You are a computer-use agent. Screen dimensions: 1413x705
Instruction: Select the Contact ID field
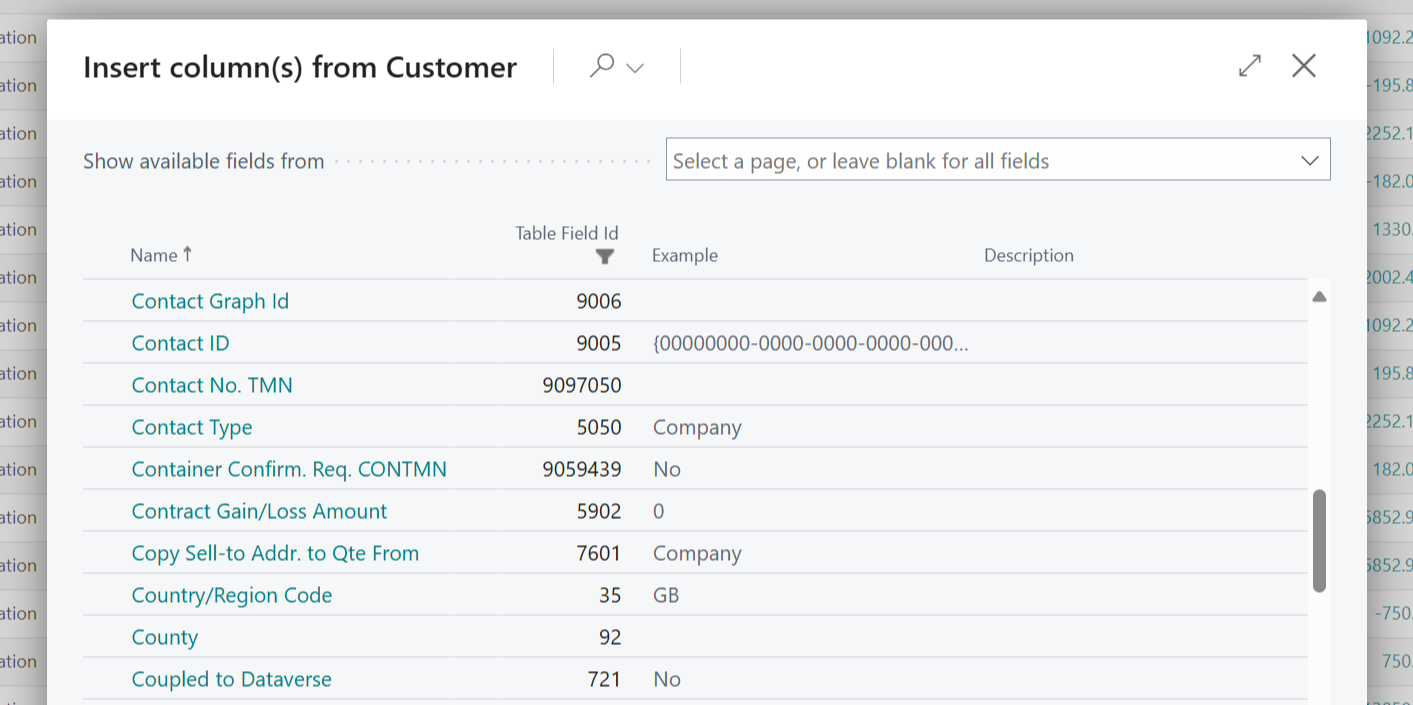click(x=180, y=343)
